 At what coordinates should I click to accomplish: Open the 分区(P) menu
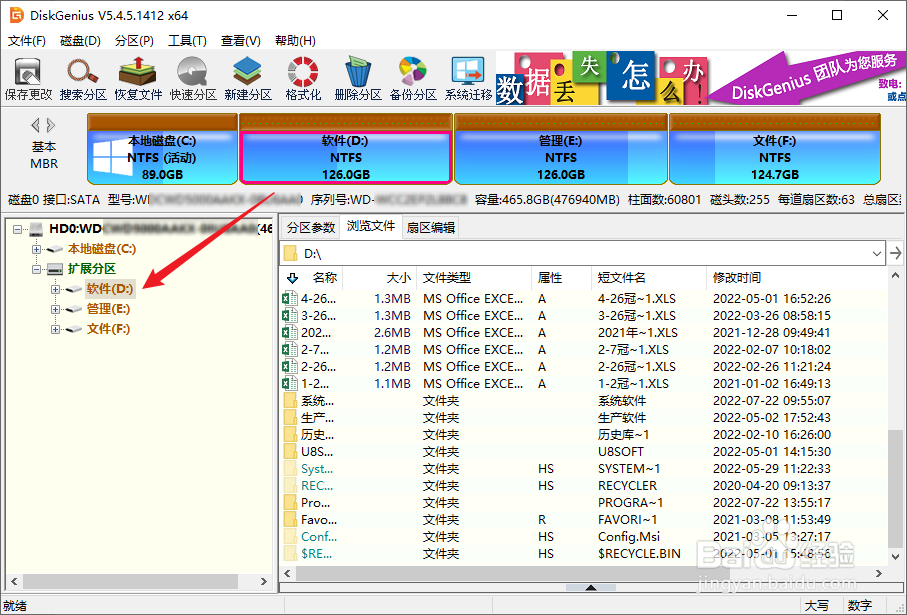coord(134,40)
